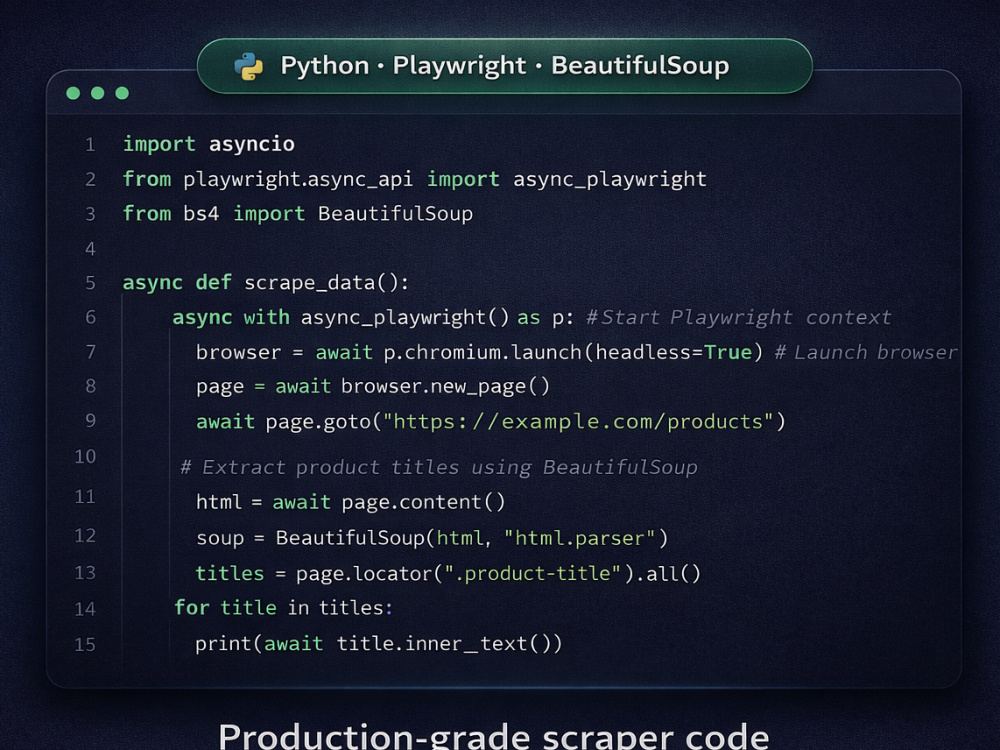
Task: Click 'import asyncio' on line 1
Action: [x=209, y=145]
